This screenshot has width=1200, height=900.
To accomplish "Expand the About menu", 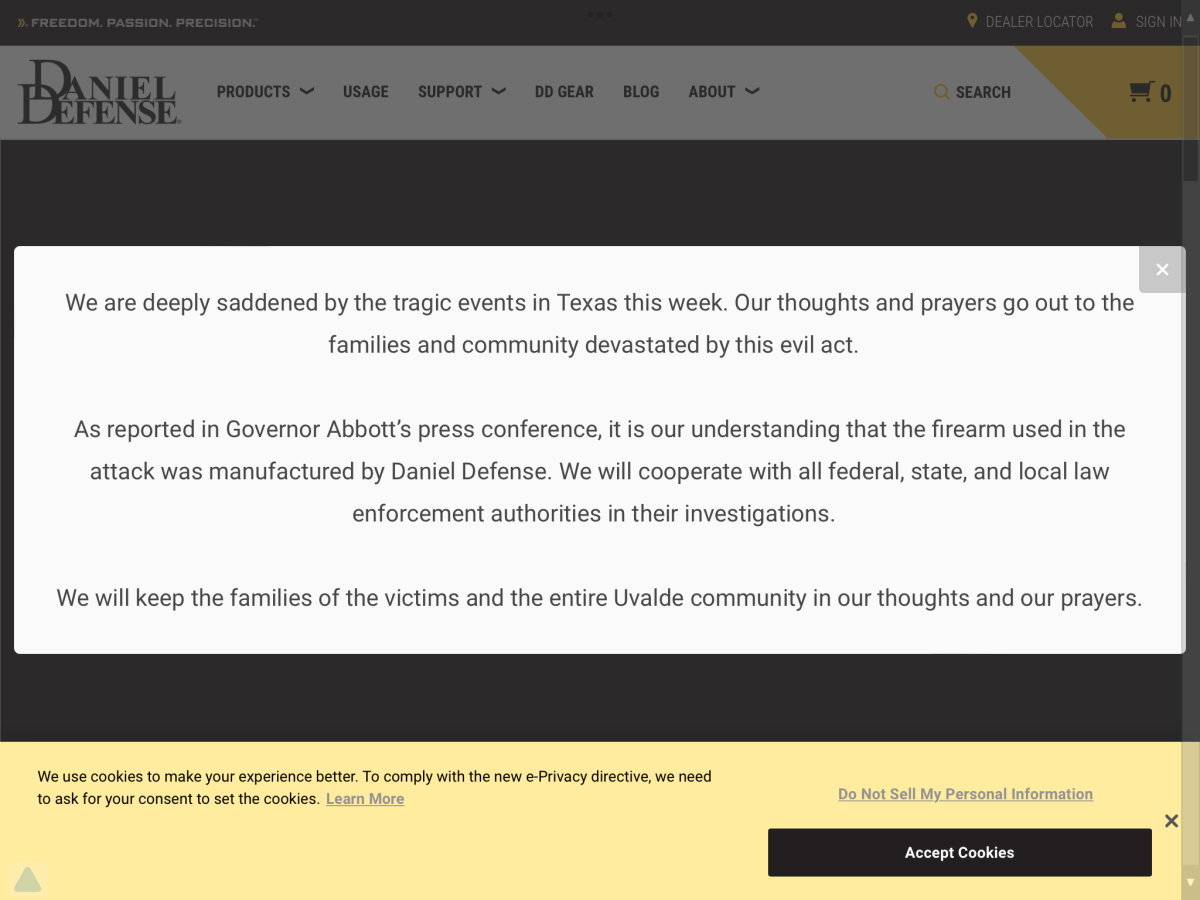I will coord(724,92).
